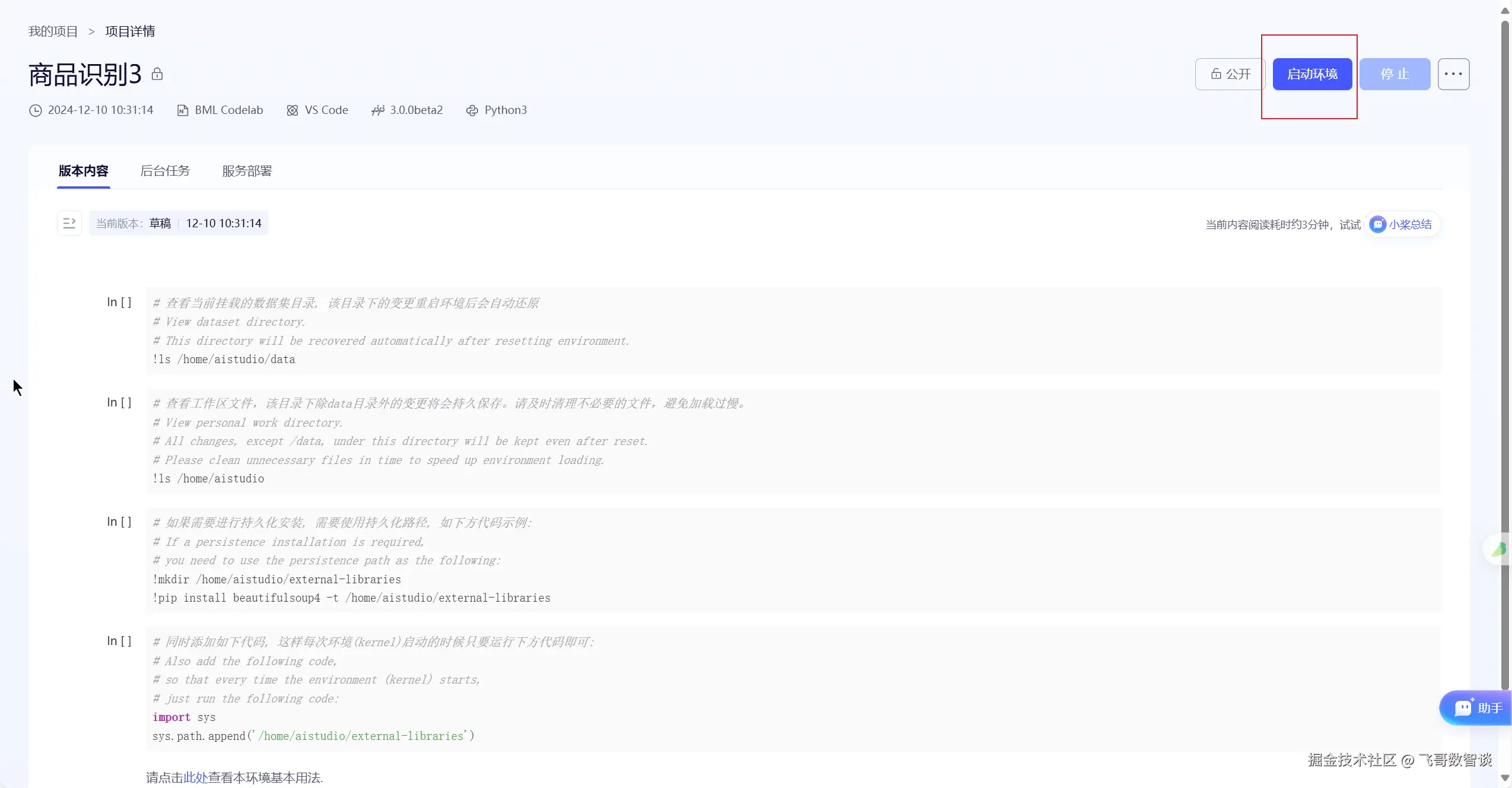Select the 版本内容 tab
Image resolution: width=1512 pixels, height=788 pixels.
pos(84,171)
